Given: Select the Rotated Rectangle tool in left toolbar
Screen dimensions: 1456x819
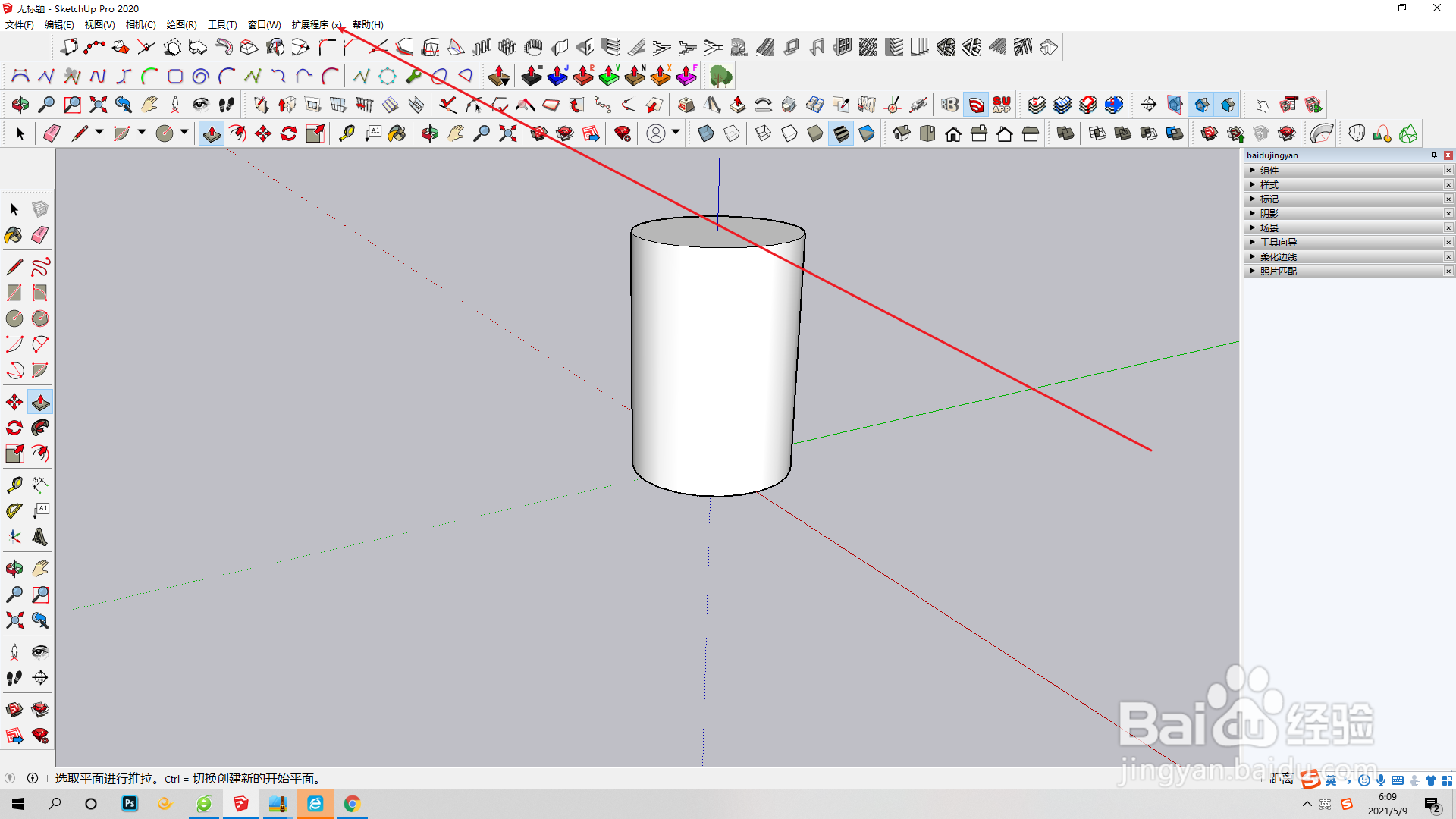Looking at the screenshot, I should tap(40, 293).
